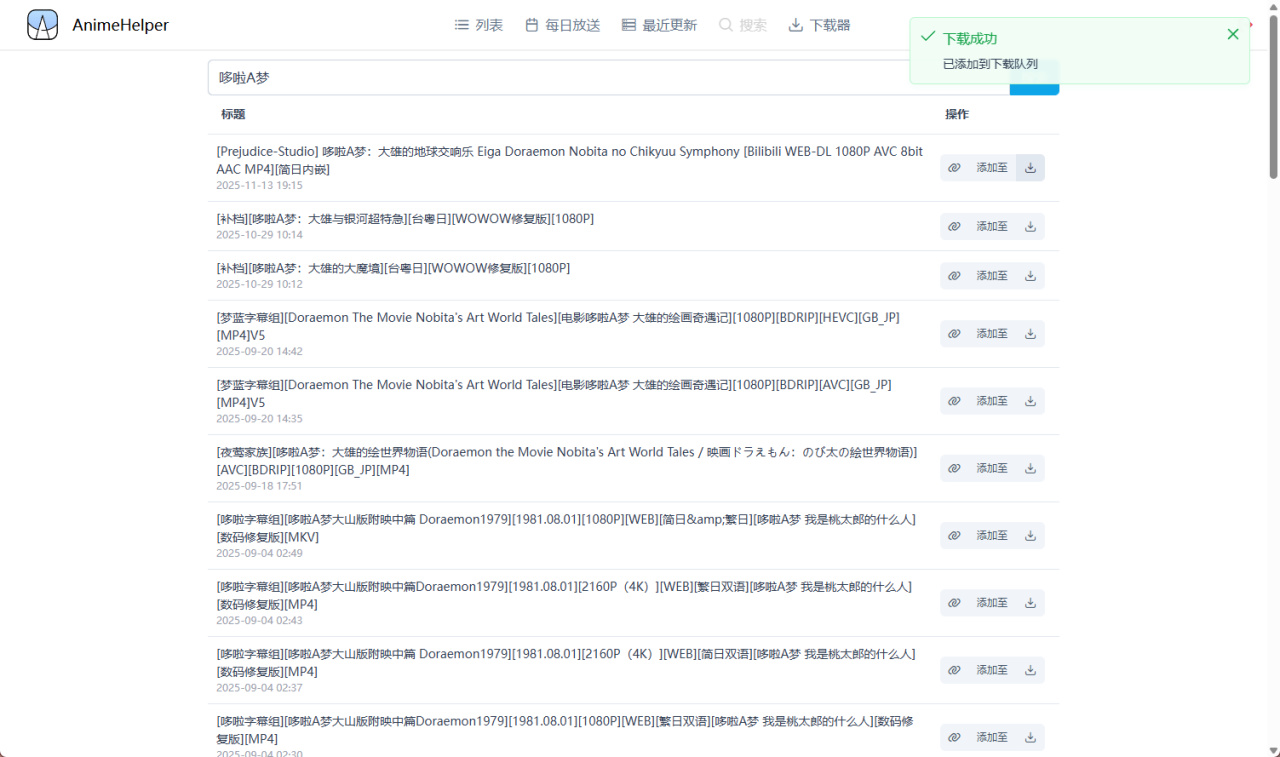Download the 哆啦字幕组 MKV release

pos(1030,535)
